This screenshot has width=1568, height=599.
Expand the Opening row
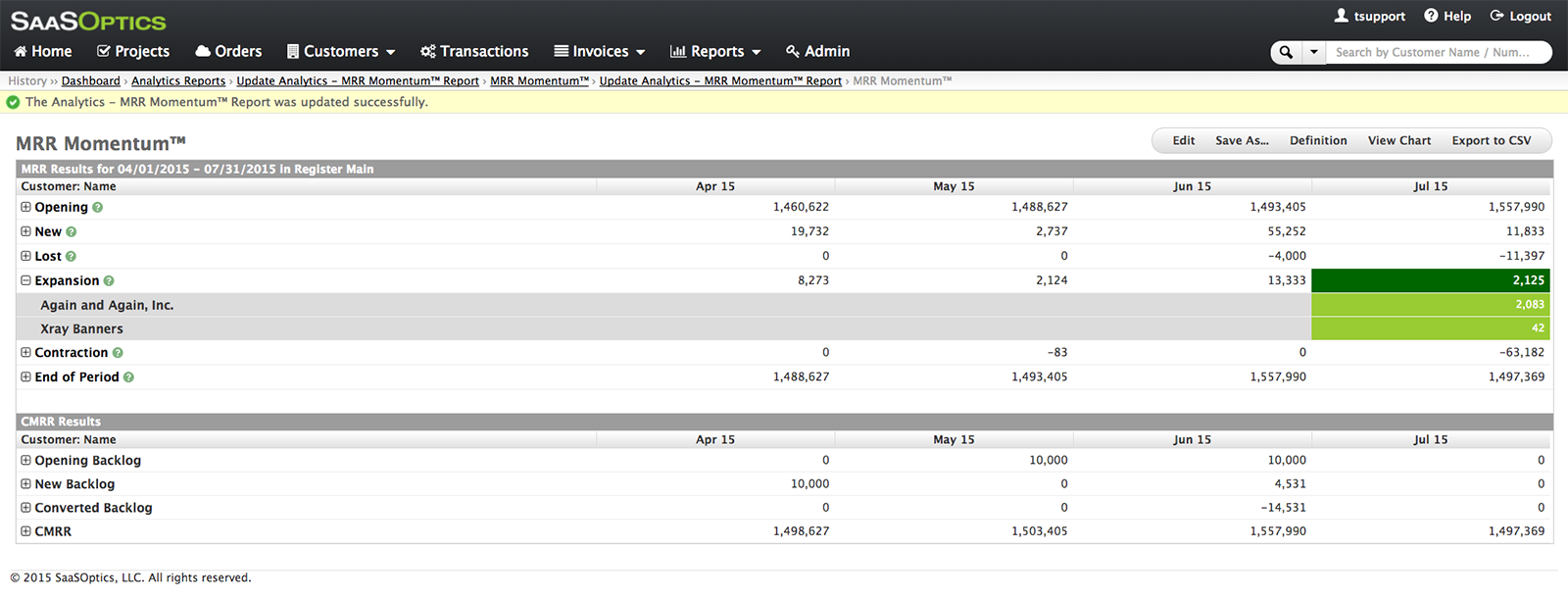pyautogui.click(x=25, y=207)
